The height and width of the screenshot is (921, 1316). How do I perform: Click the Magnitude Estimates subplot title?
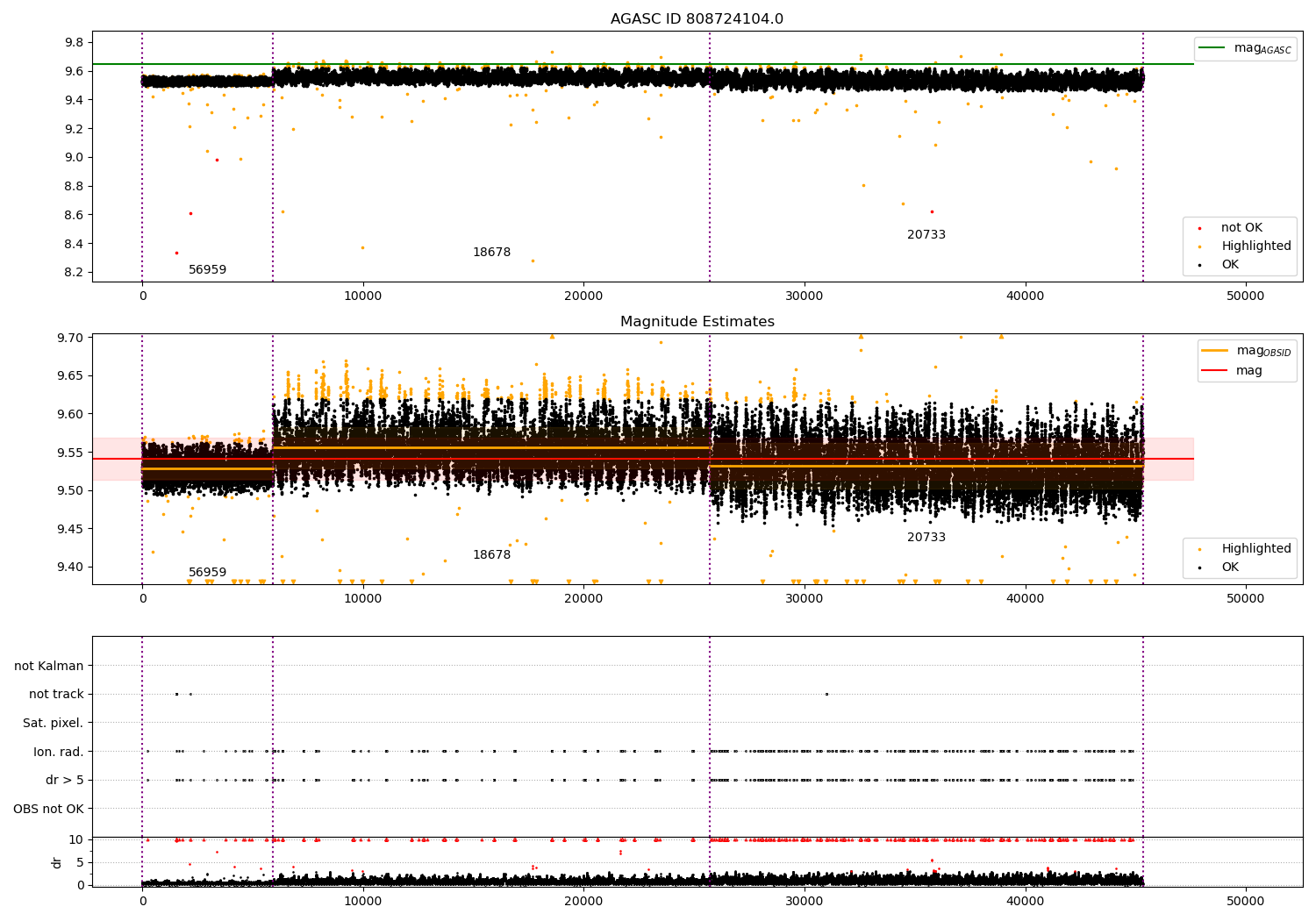[x=697, y=322]
